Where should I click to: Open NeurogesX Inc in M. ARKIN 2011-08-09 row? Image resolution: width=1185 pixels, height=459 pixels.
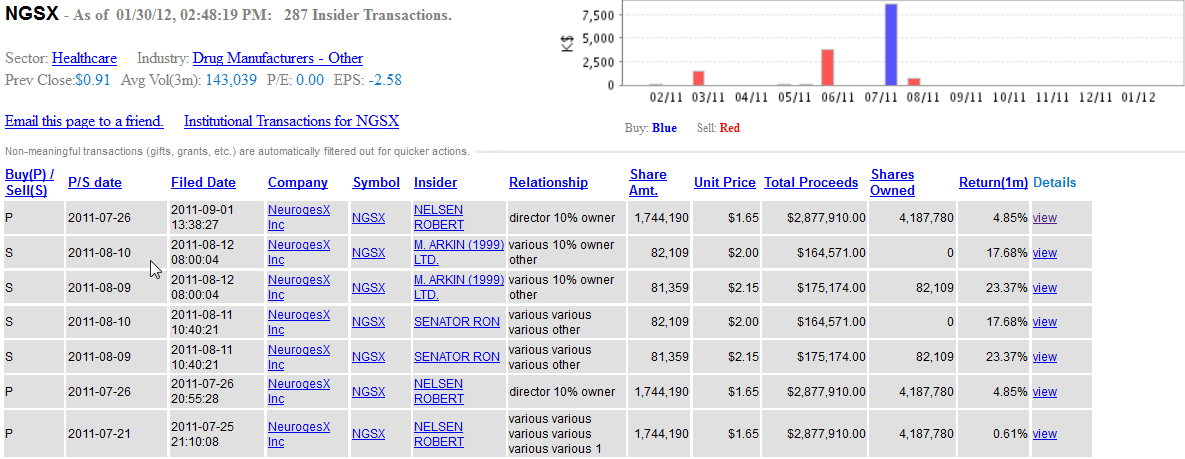point(299,287)
